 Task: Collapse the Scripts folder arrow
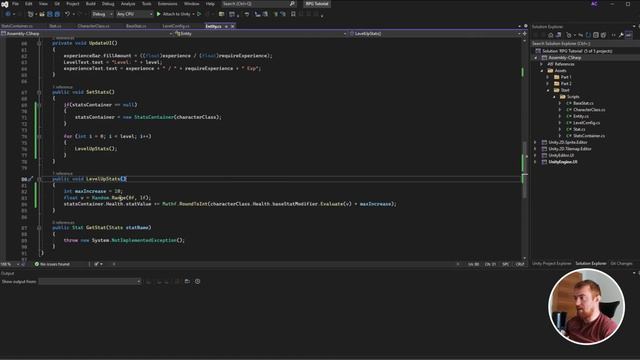point(555,97)
